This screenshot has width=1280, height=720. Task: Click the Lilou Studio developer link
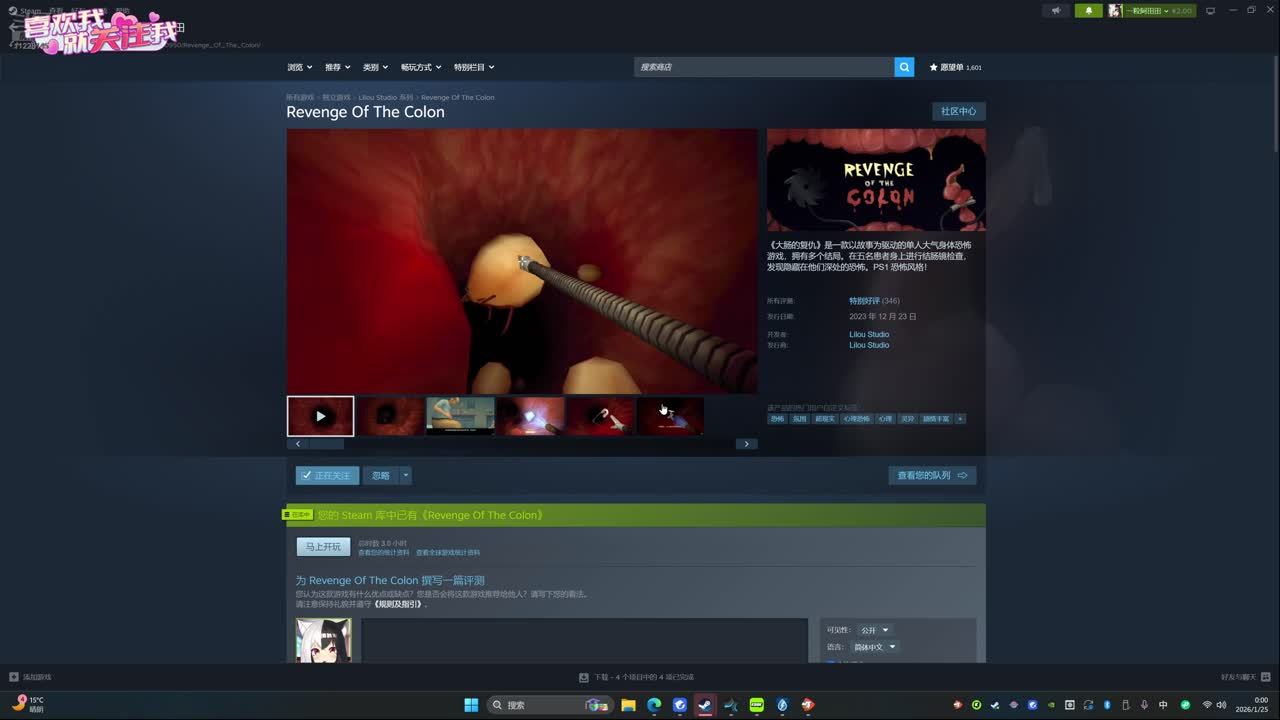(869, 334)
